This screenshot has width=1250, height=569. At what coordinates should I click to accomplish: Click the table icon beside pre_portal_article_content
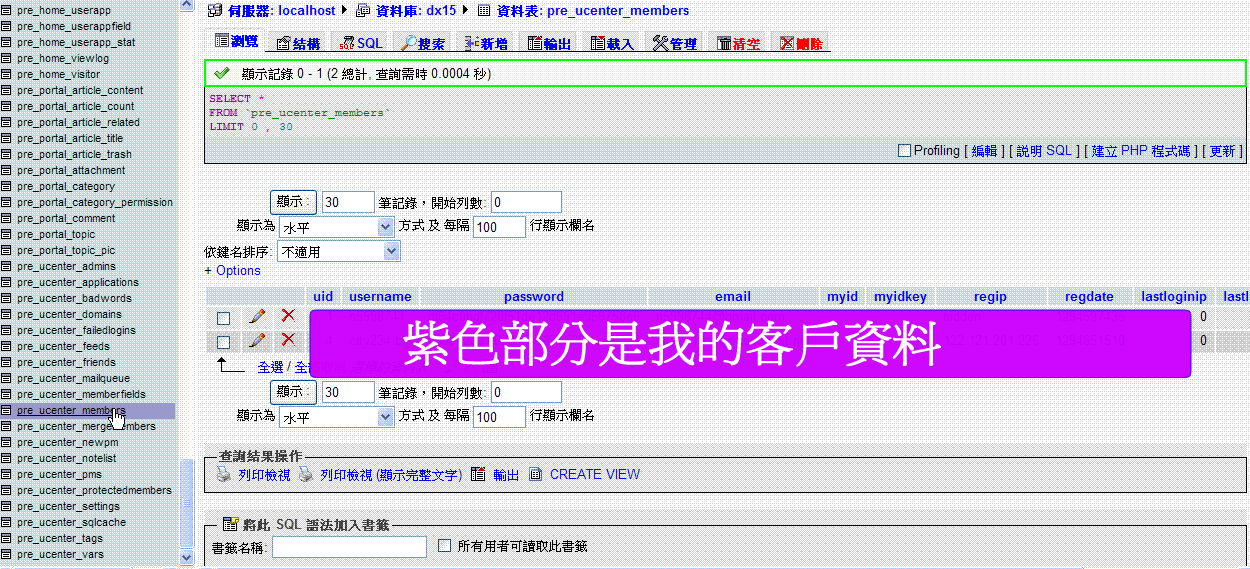[6, 90]
